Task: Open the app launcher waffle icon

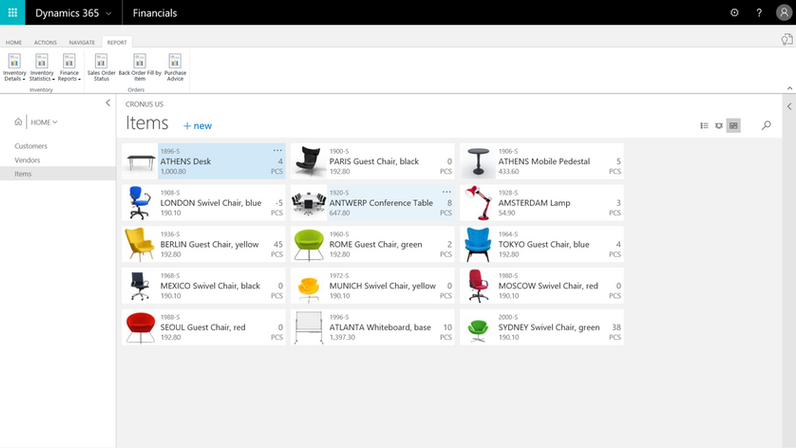Action: pyautogui.click(x=13, y=13)
